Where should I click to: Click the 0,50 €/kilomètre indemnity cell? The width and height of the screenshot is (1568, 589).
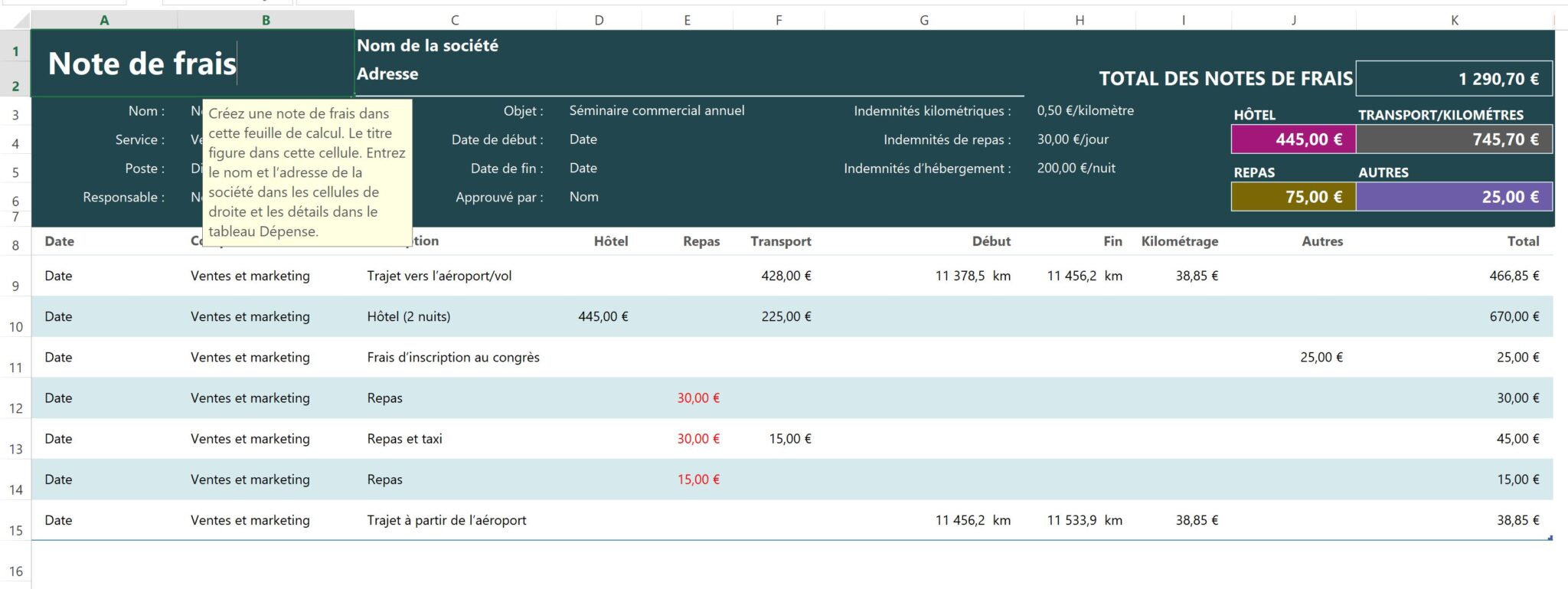tap(1085, 111)
